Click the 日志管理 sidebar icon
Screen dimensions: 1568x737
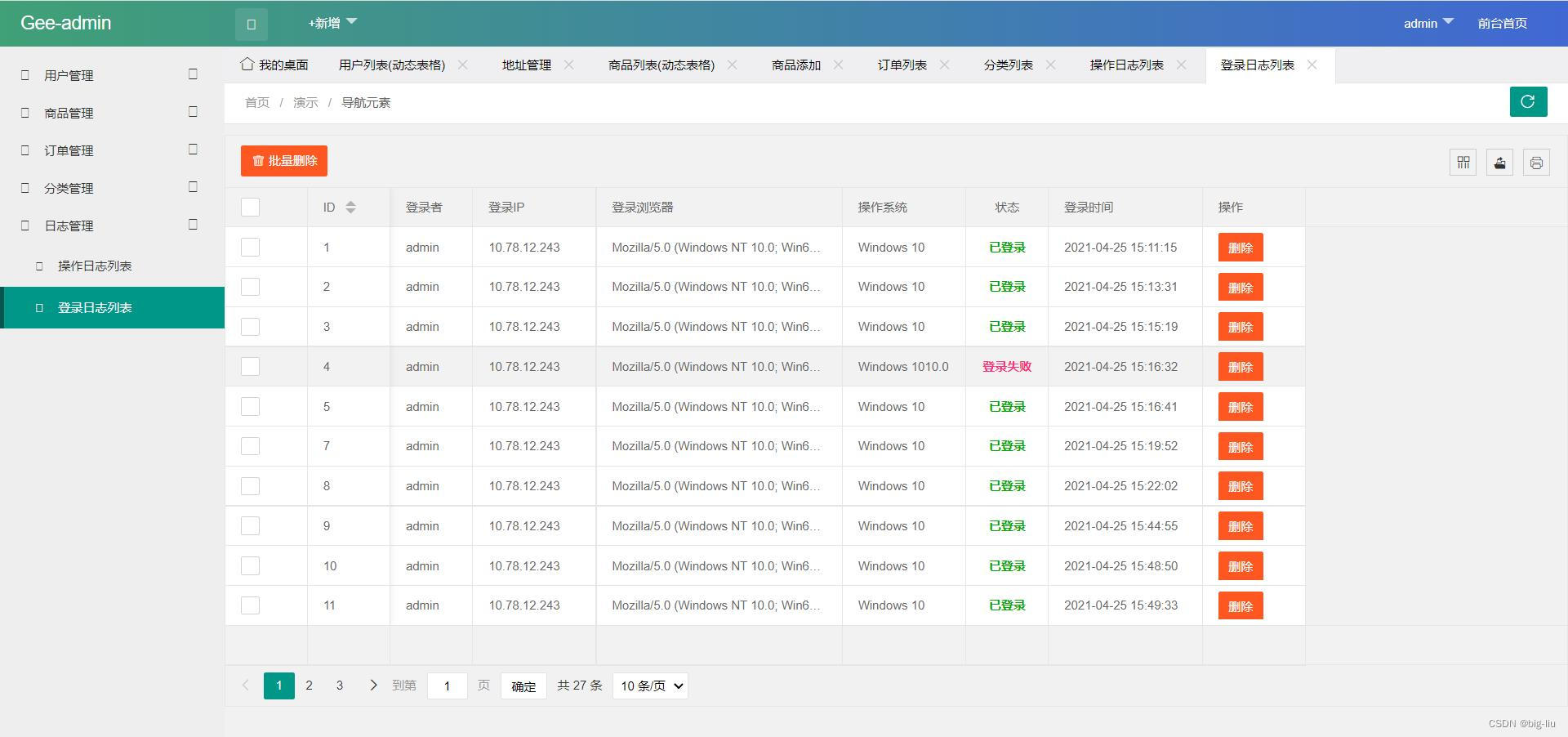pyautogui.click(x=24, y=226)
